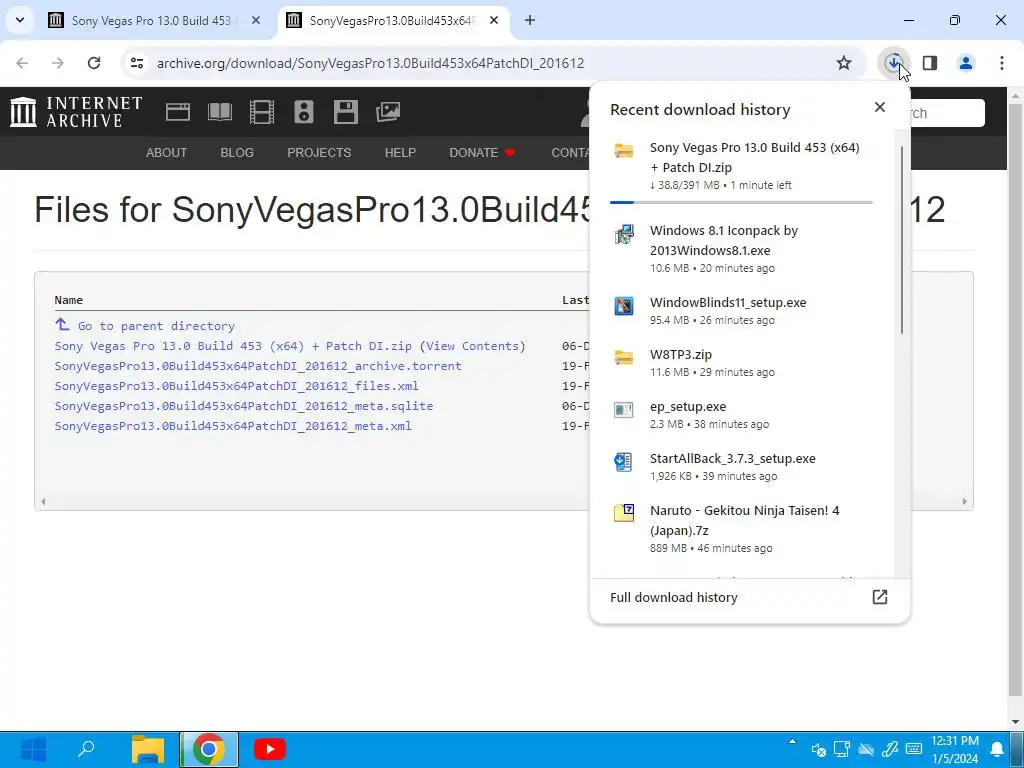Screen dimensions: 1024x768
Task: Open the Chrome three-dot menu
Action: coord(1001,63)
